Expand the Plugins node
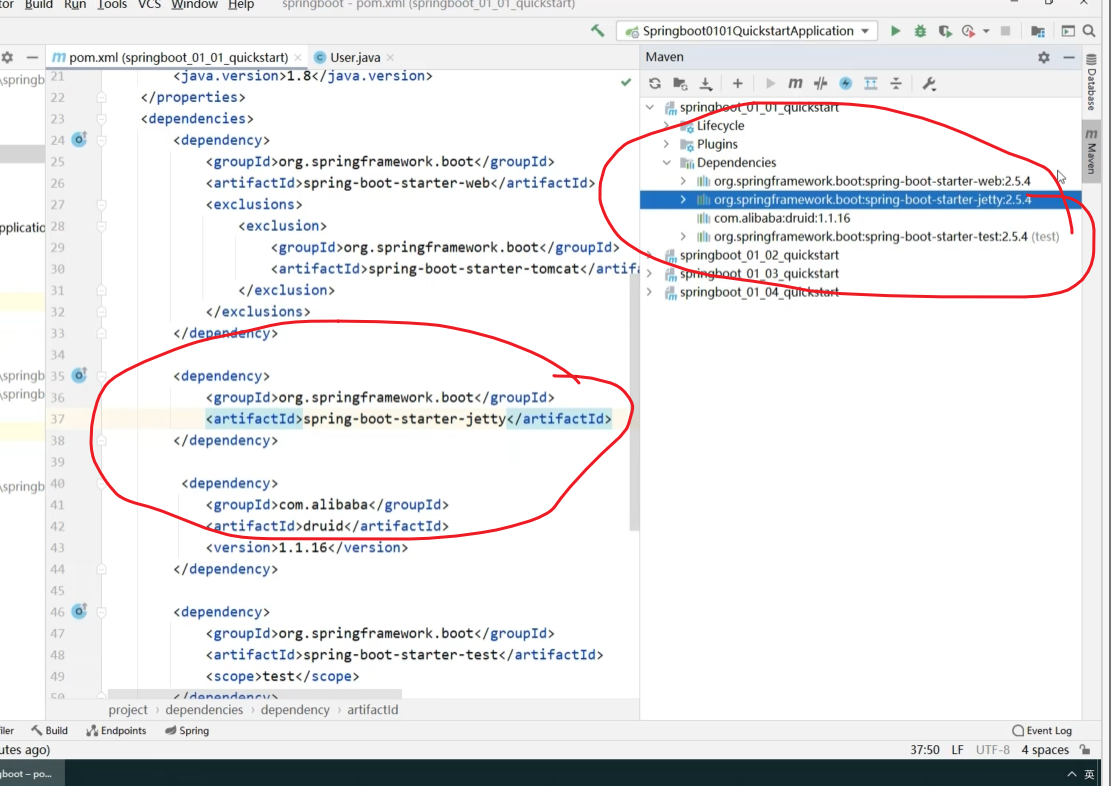The image size is (1111, 786). [x=667, y=145]
